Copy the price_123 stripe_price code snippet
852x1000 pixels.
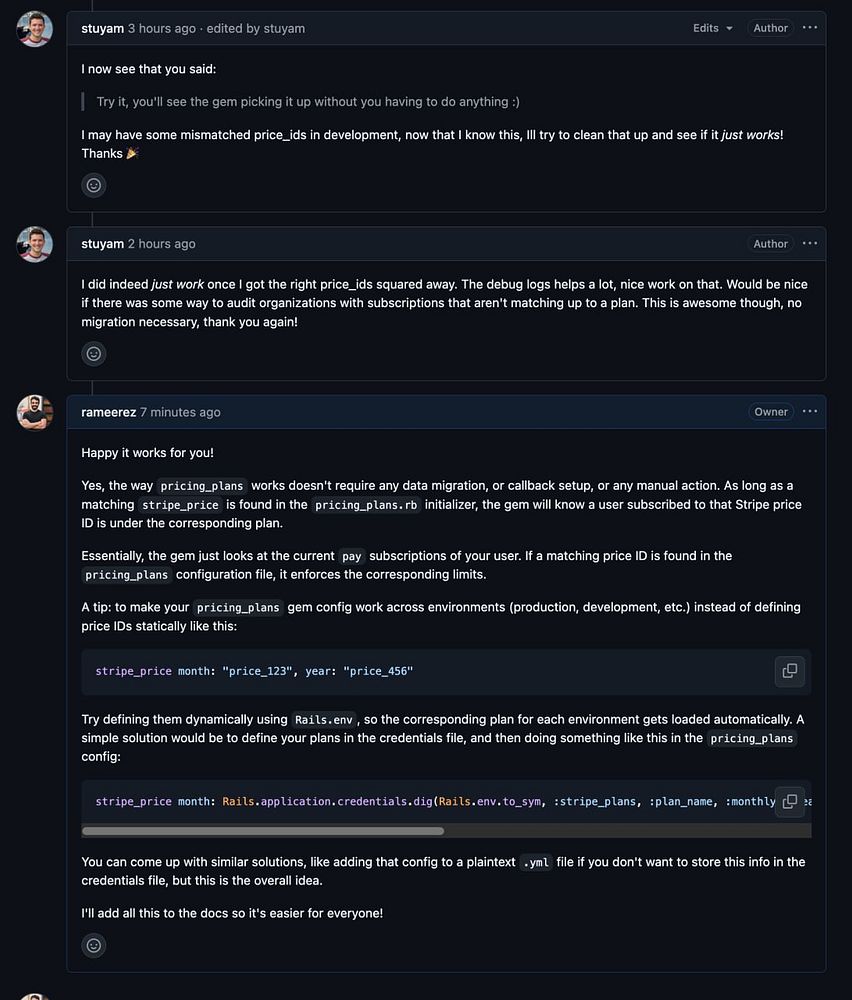(789, 671)
